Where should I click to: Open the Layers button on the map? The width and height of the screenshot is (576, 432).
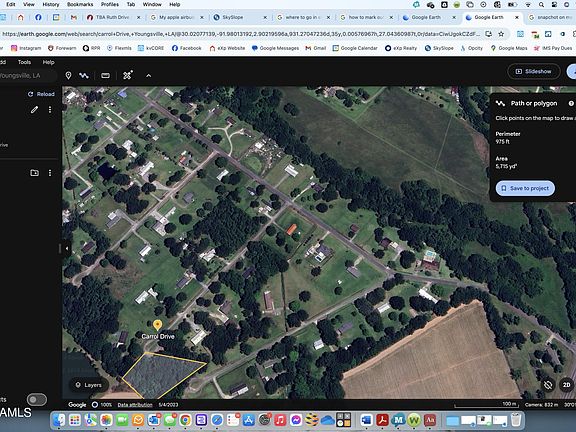click(x=89, y=385)
